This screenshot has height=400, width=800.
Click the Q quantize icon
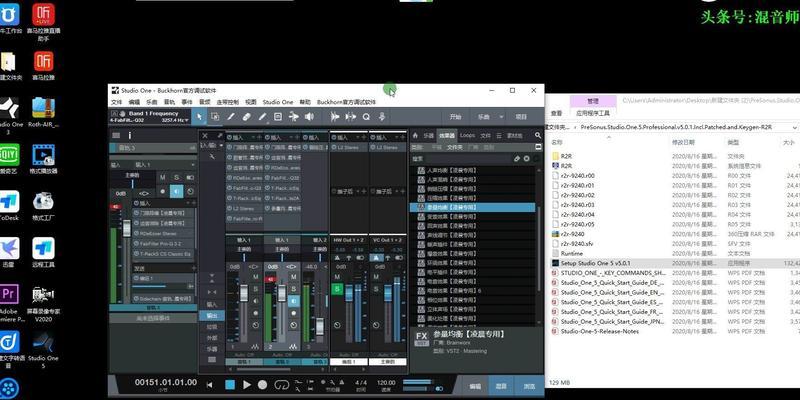click(366, 117)
